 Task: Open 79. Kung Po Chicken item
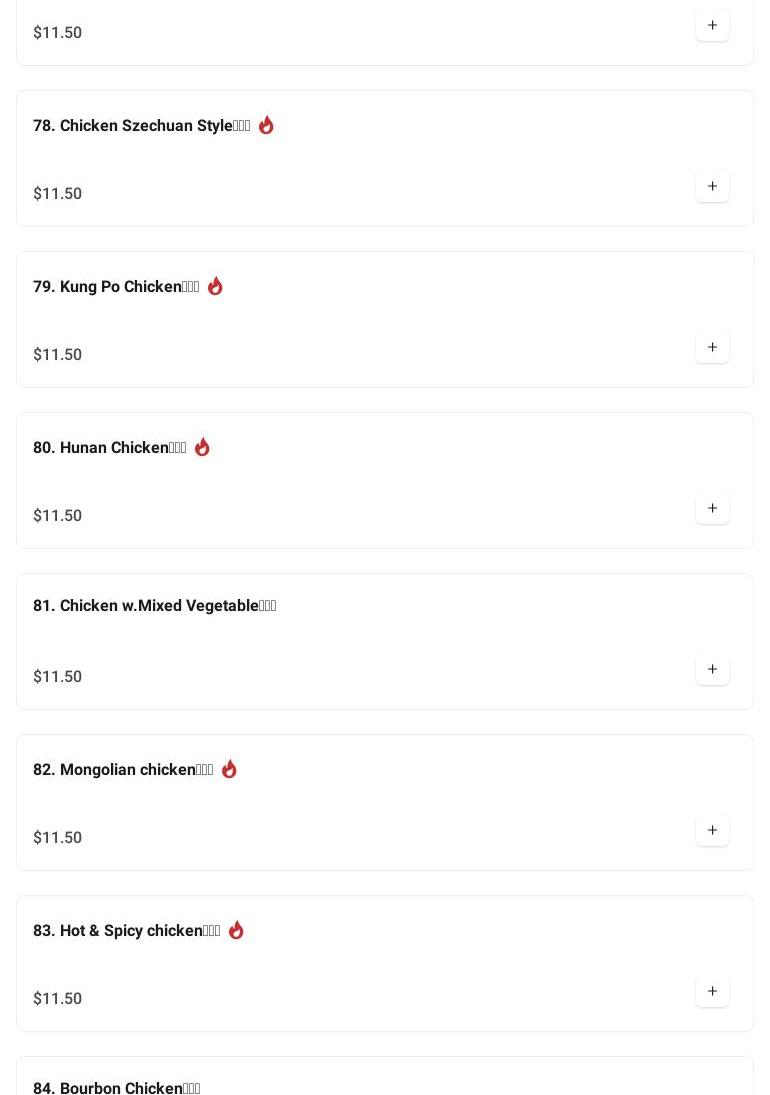(116, 287)
